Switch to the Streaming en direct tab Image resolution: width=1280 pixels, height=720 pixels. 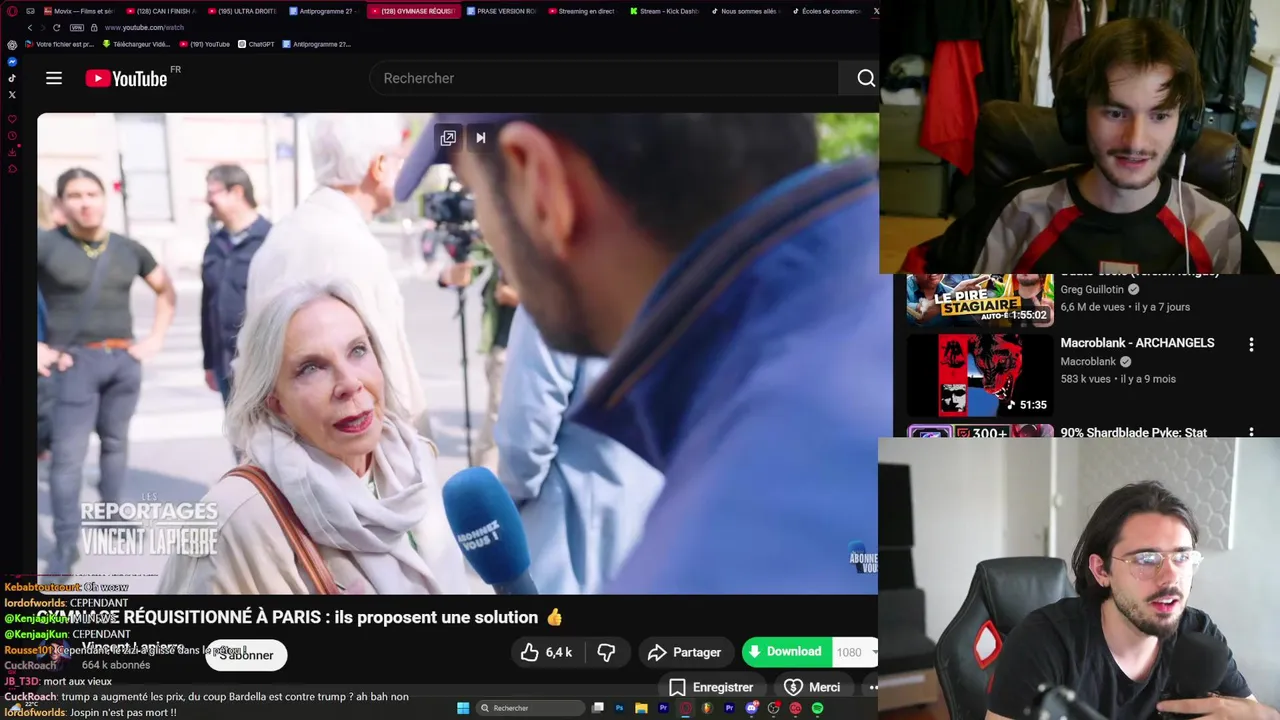tap(581, 11)
